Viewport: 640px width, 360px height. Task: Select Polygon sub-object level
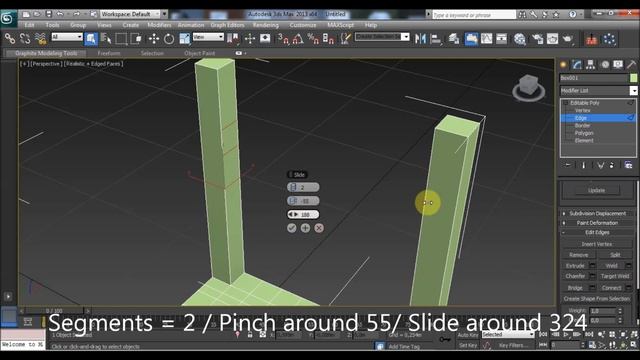(584, 133)
